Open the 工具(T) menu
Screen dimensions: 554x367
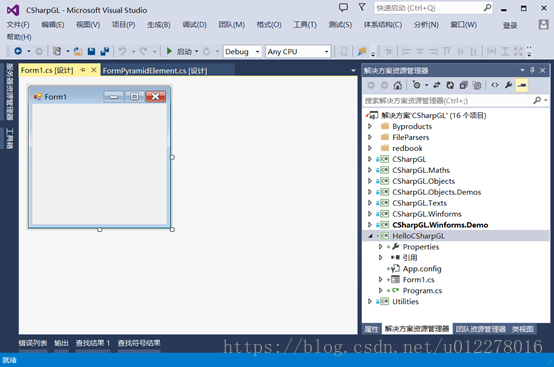coord(305,25)
